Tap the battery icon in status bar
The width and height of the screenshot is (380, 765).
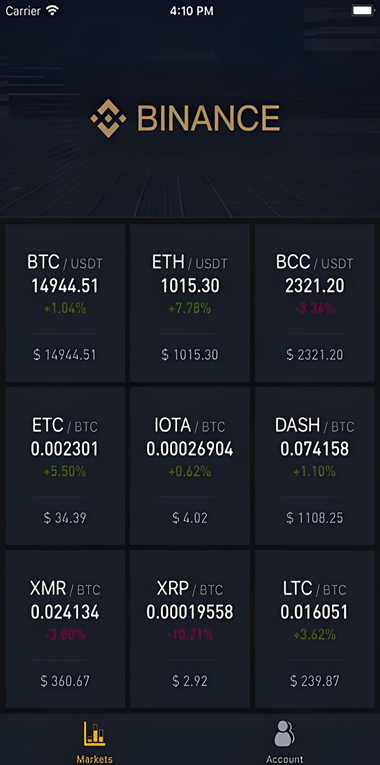coord(362,11)
